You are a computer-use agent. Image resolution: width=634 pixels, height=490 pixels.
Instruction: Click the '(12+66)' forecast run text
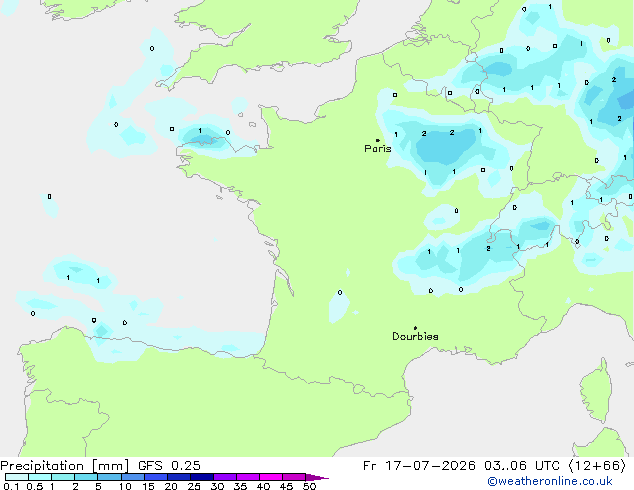(598, 466)
